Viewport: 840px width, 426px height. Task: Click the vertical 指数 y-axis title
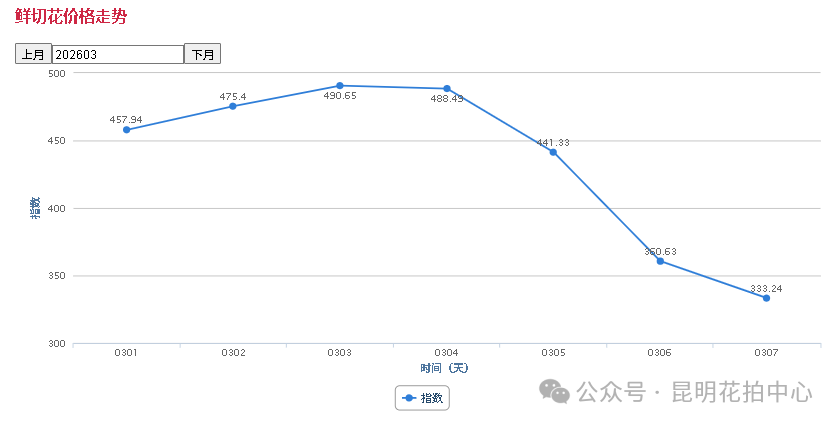(x=36, y=208)
